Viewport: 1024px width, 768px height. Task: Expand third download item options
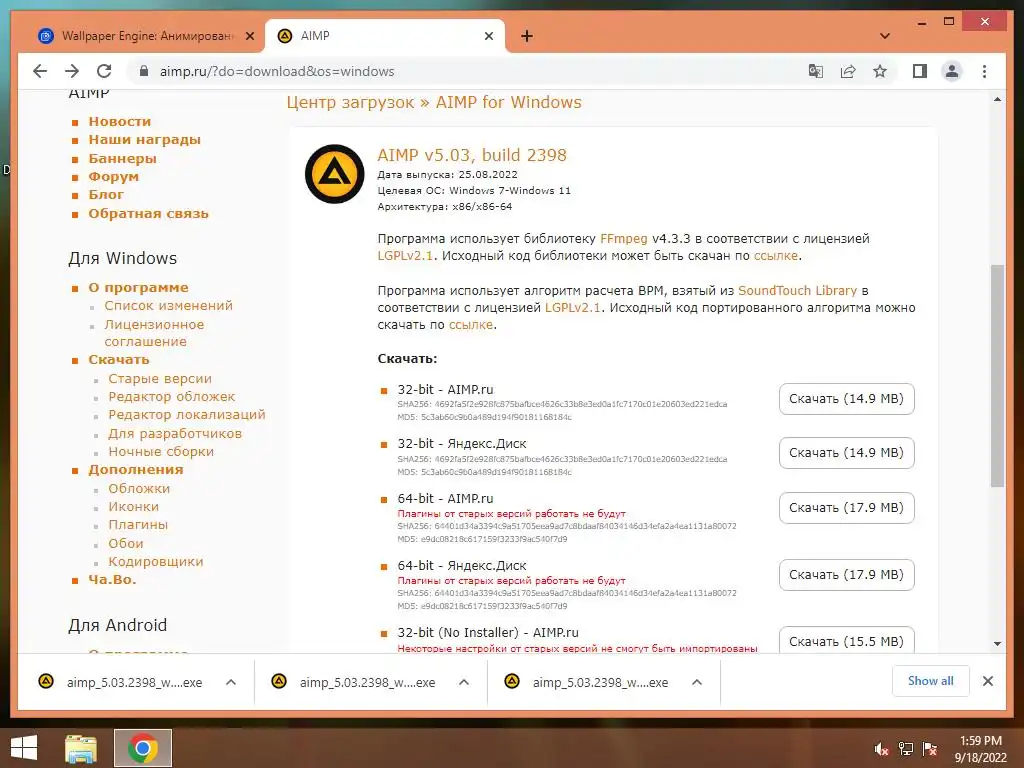tap(697, 682)
